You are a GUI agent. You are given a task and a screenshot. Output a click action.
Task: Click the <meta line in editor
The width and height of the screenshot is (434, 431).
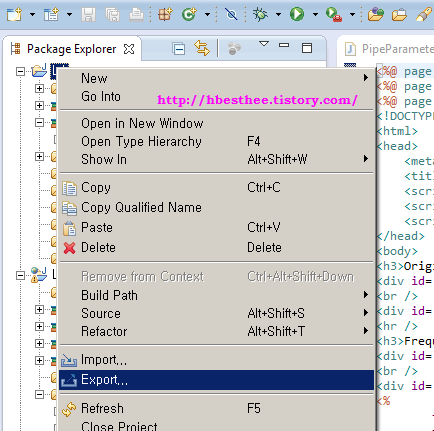coord(419,161)
